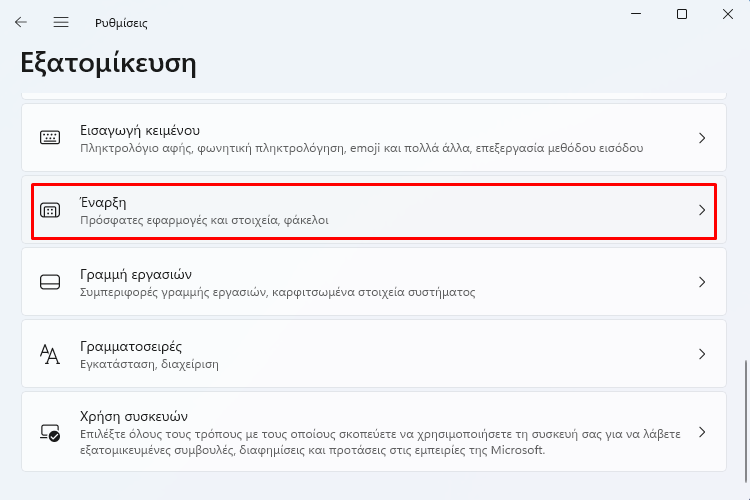Click the Γραμμή εργασιών taskbar icon
This screenshot has height=500, width=750.
(x=50, y=282)
